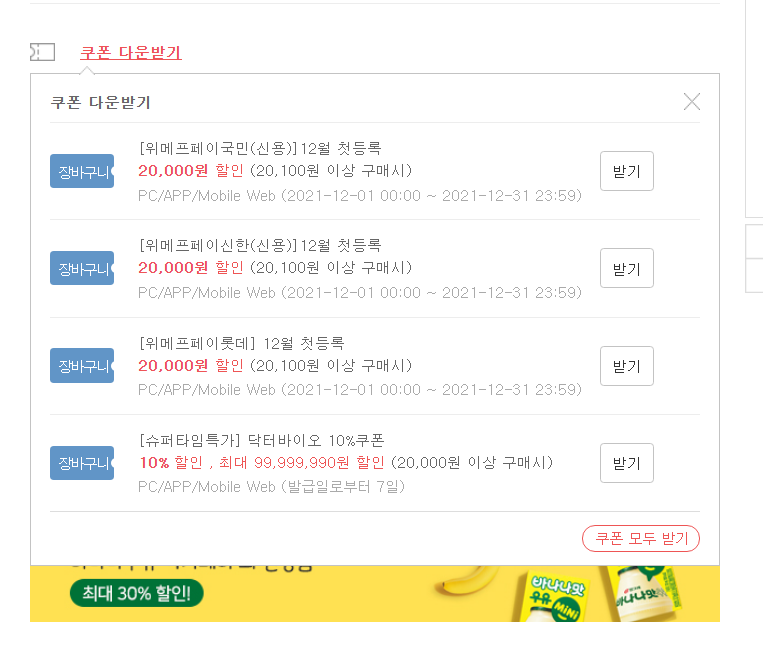
Task: Select the [슈퍼타임특가] 닥터바이오 10%쿠폰 title
Action: pos(262,440)
